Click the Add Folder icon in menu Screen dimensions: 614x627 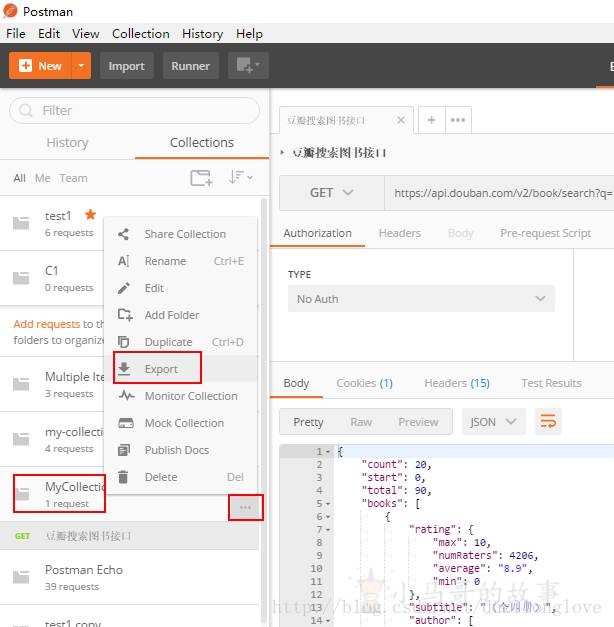coord(125,315)
